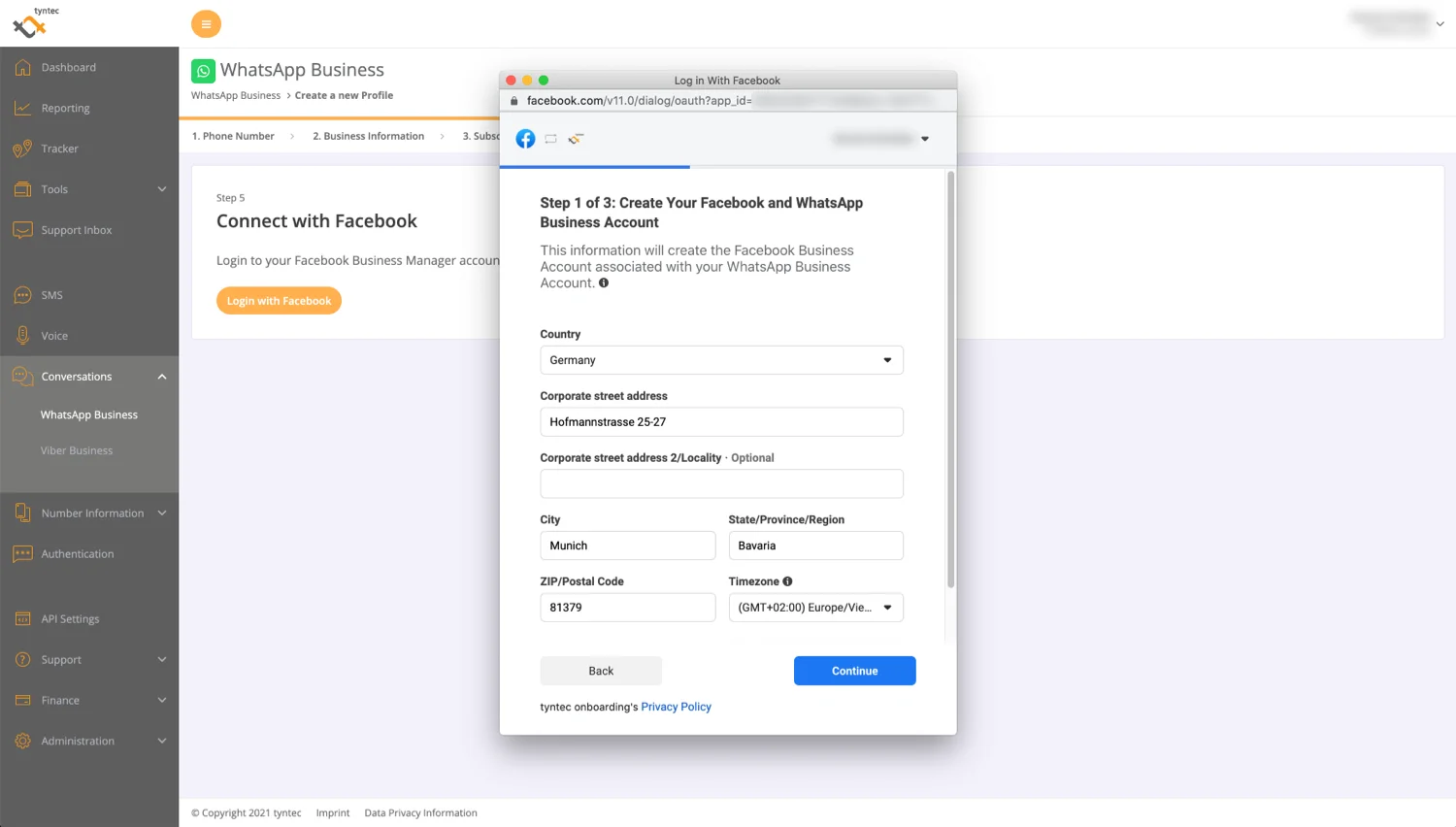
Task: Click the info icon after Business Account text
Action: 604,283
